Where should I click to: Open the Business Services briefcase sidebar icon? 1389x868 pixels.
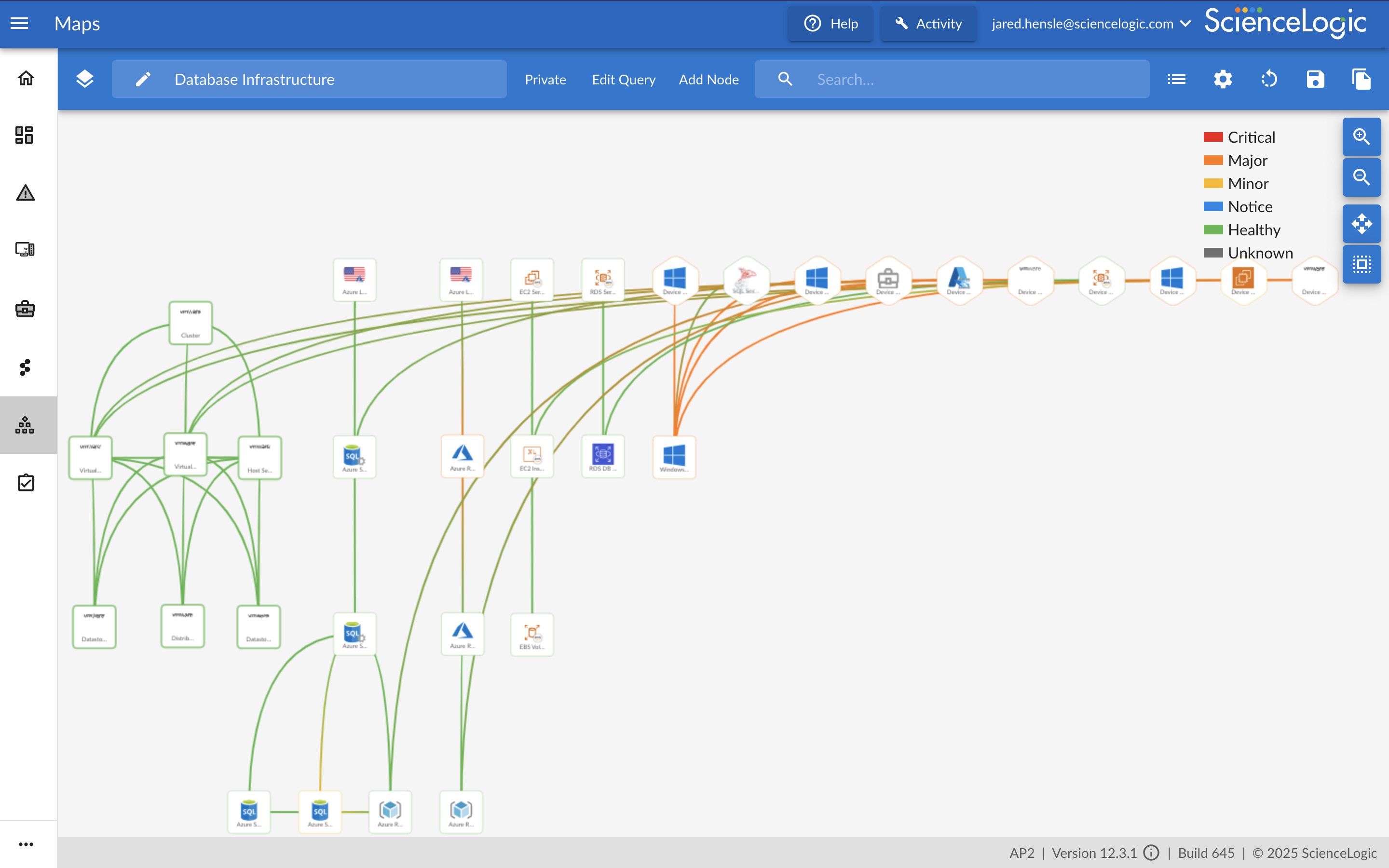[x=25, y=309]
